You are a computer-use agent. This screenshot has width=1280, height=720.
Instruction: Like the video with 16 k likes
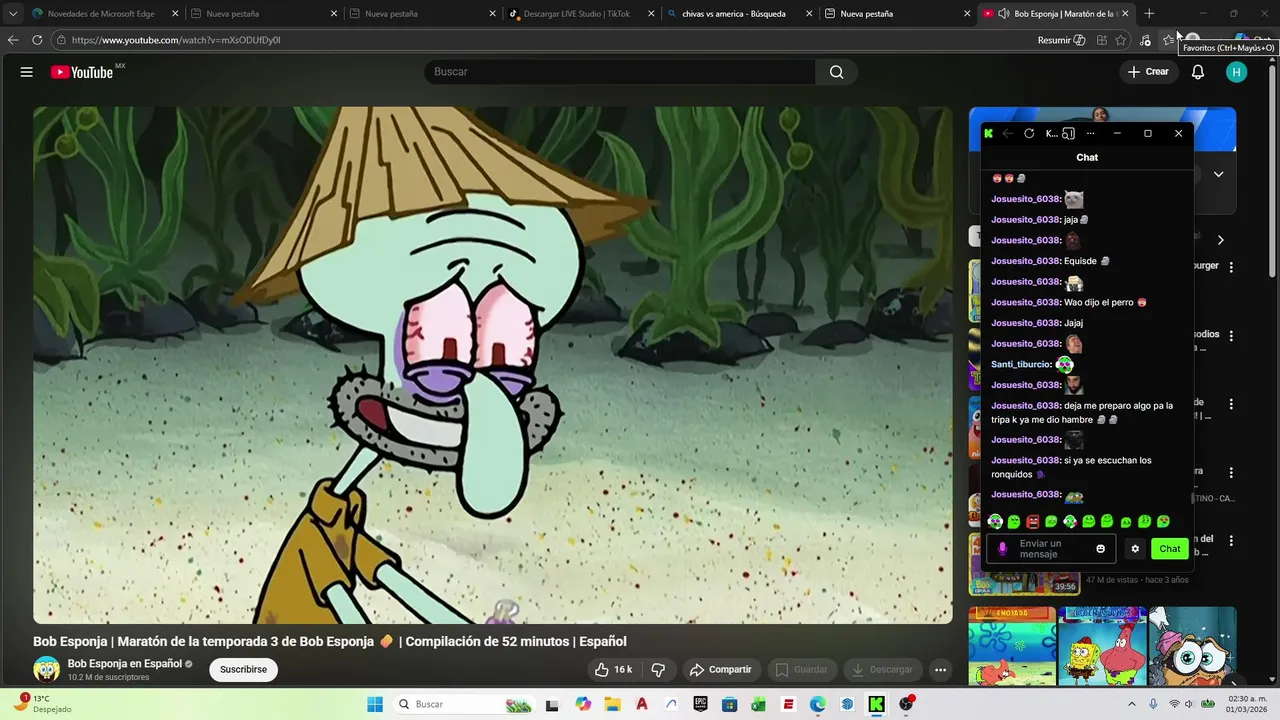tap(613, 669)
